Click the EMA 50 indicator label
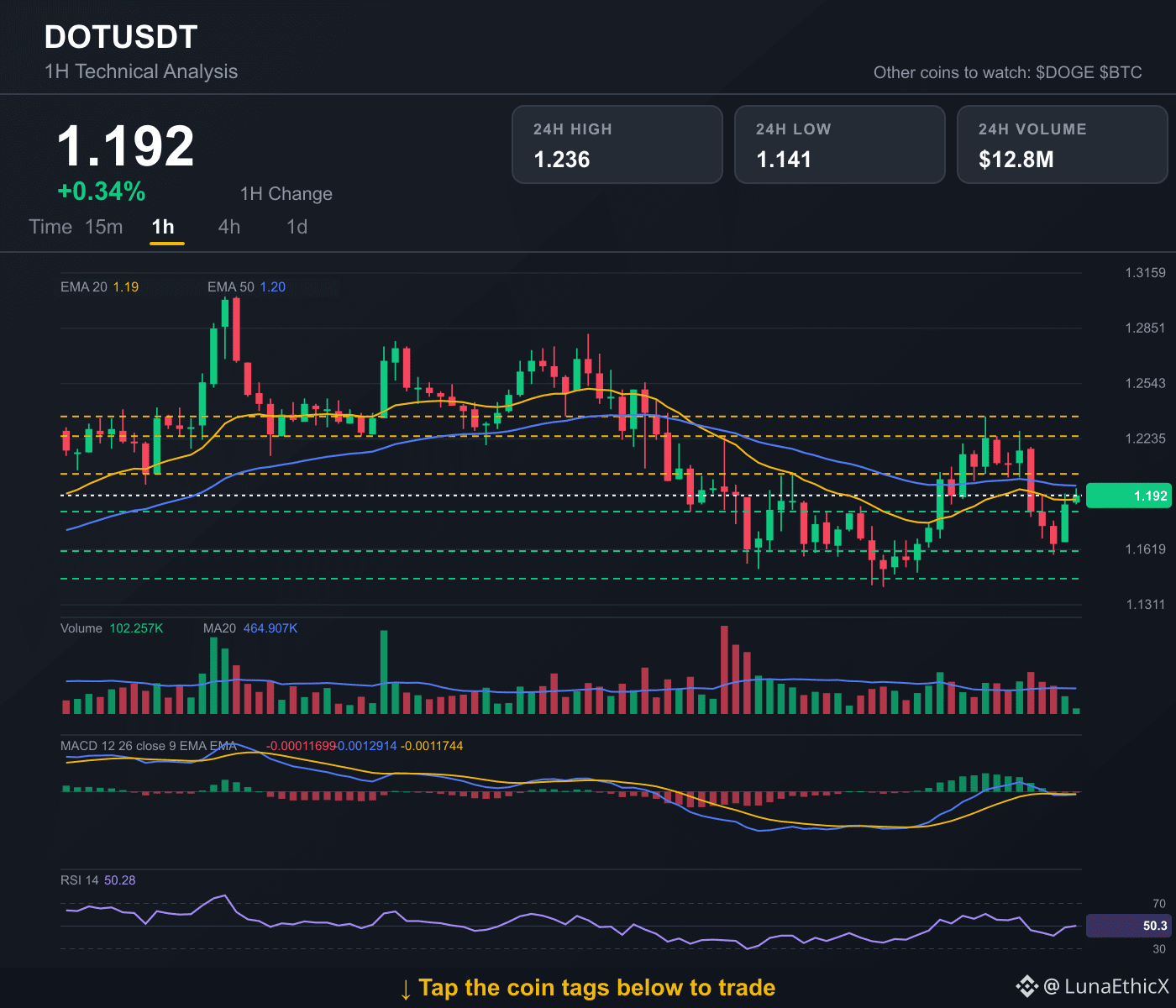This screenshot has width=1176, height=1008. 246,287
